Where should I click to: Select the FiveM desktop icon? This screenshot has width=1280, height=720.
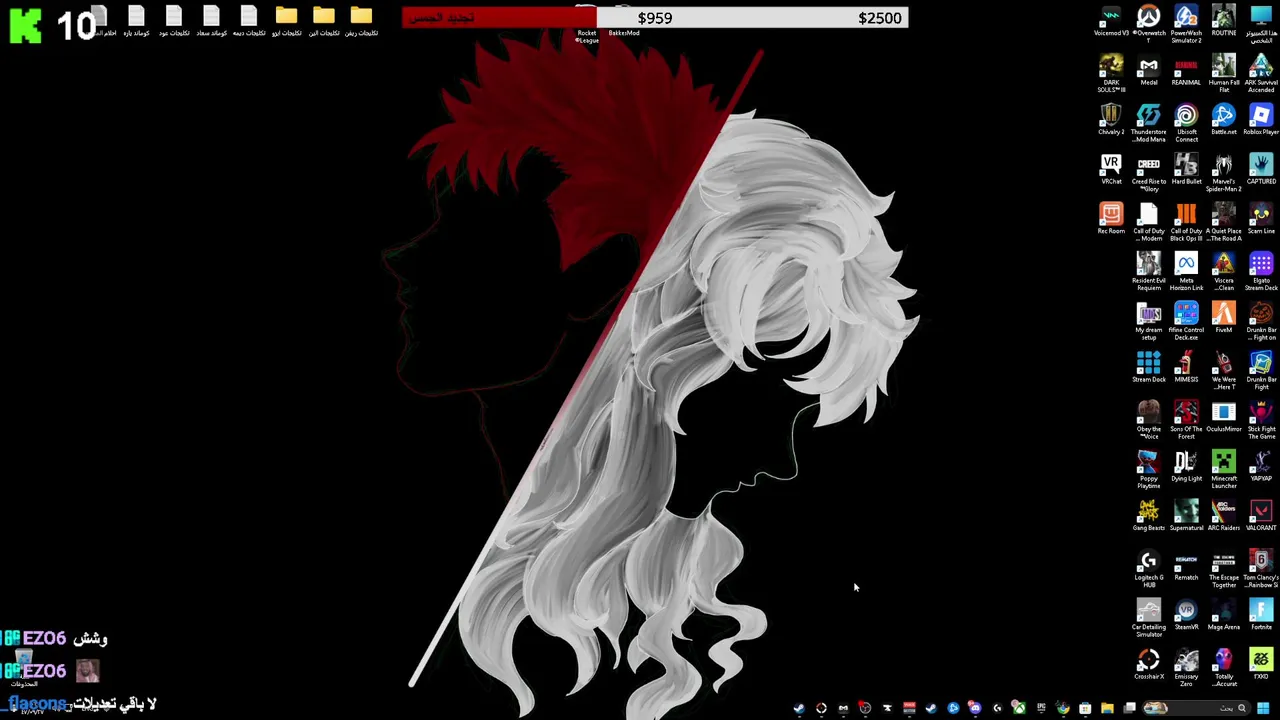tap(1223, 318)
